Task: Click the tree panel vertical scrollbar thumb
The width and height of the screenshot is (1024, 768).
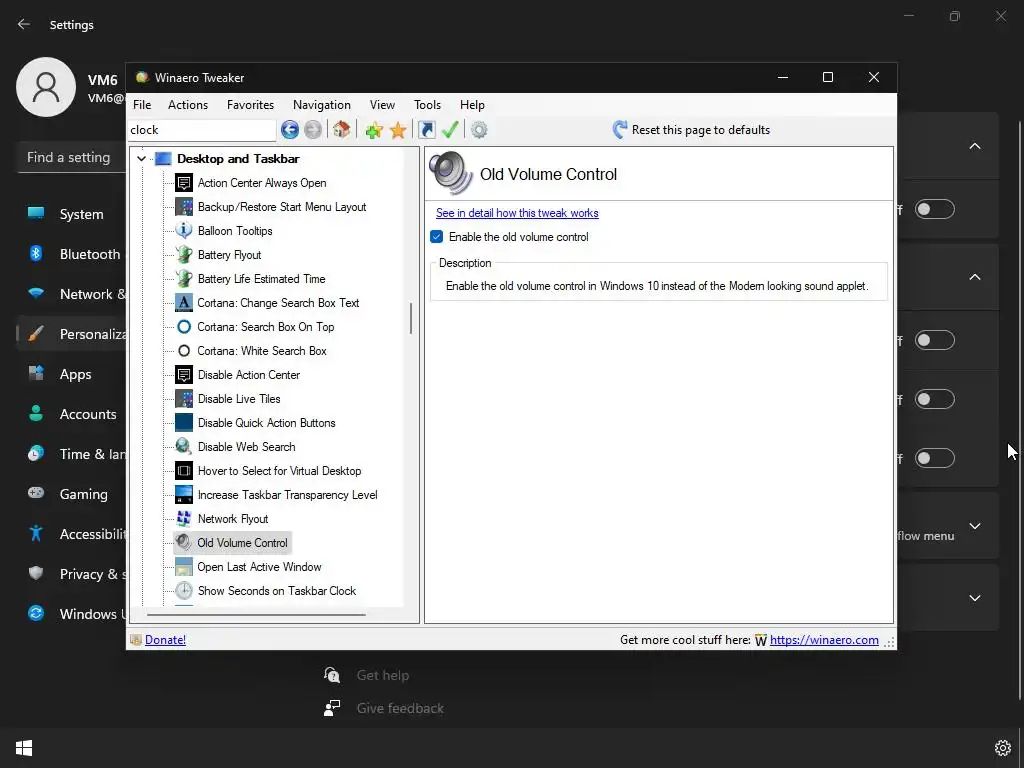Action: tap(411, 319)
